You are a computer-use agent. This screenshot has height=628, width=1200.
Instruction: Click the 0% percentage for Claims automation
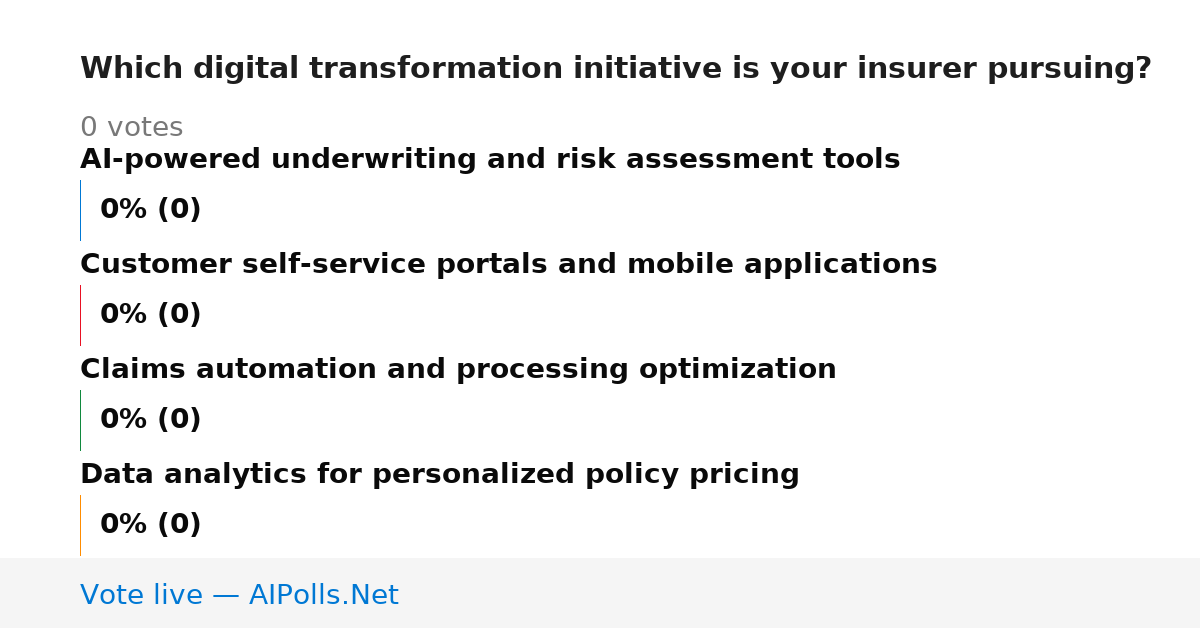tap(124, 420)
